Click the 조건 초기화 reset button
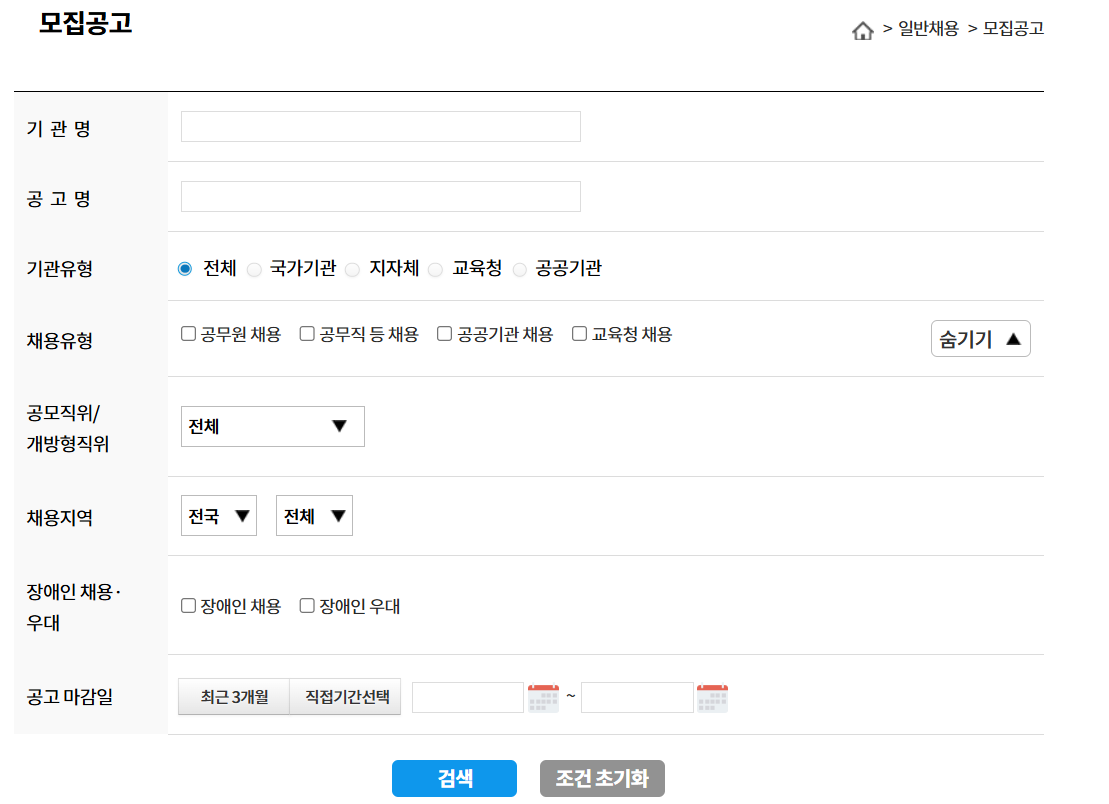Viewport: 1109px width, 804px height. coord(602,778)
